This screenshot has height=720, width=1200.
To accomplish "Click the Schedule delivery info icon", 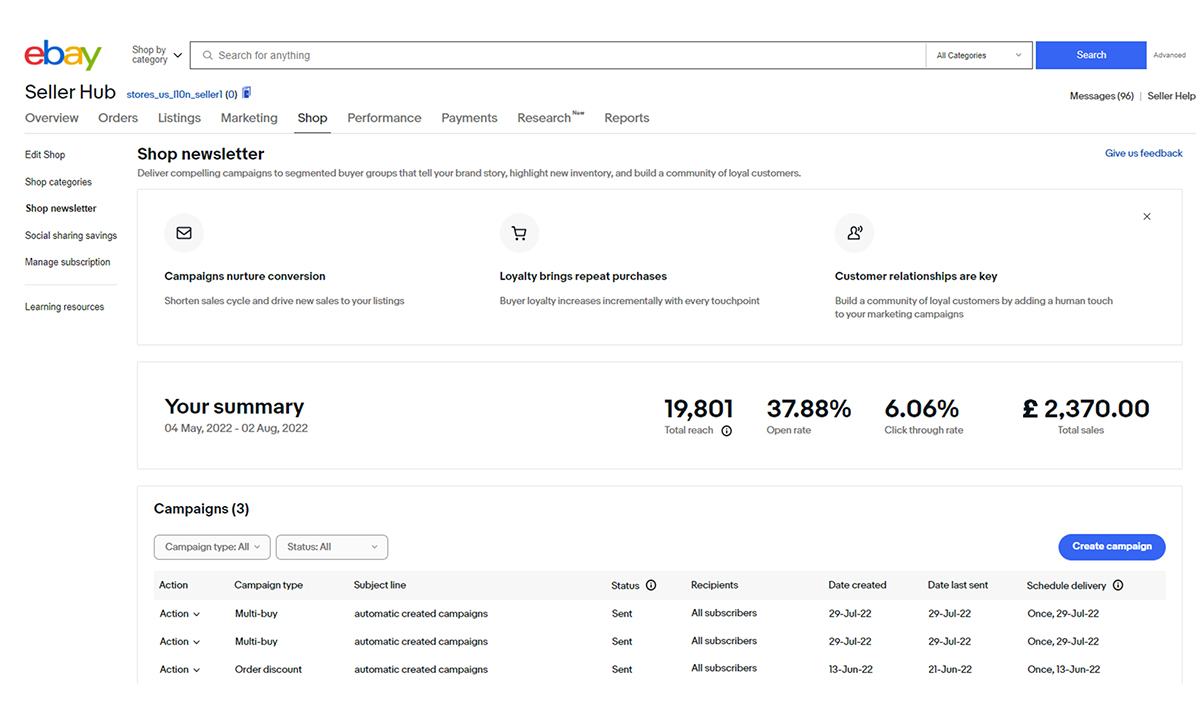I will click(1118, 585).
